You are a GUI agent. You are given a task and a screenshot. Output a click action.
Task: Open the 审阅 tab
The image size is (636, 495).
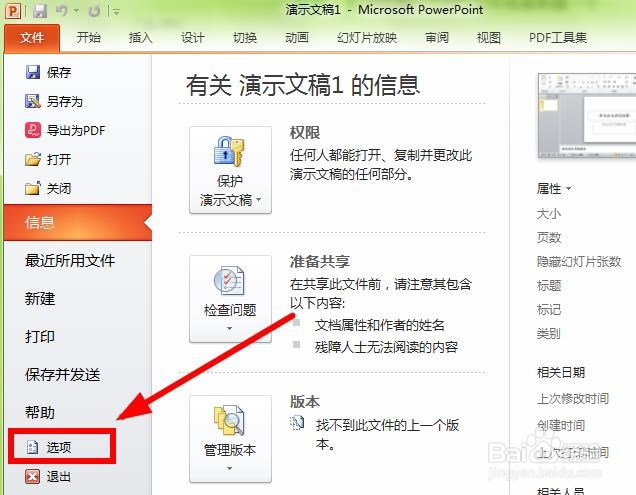click(437, 38)
